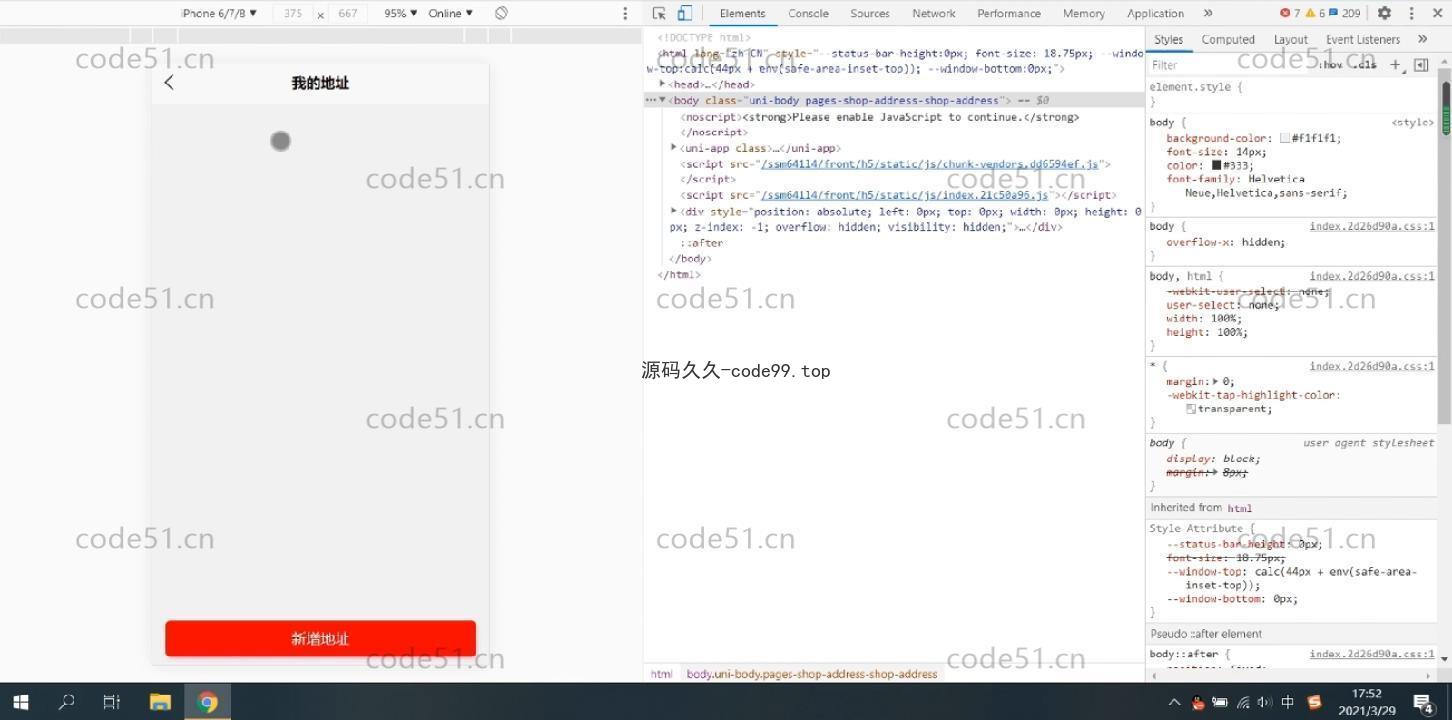Image resolution: width=1452 pixels, height=720 pixels.
Task: Open the Windows Start menu
Action: click(x=20, y=702)
